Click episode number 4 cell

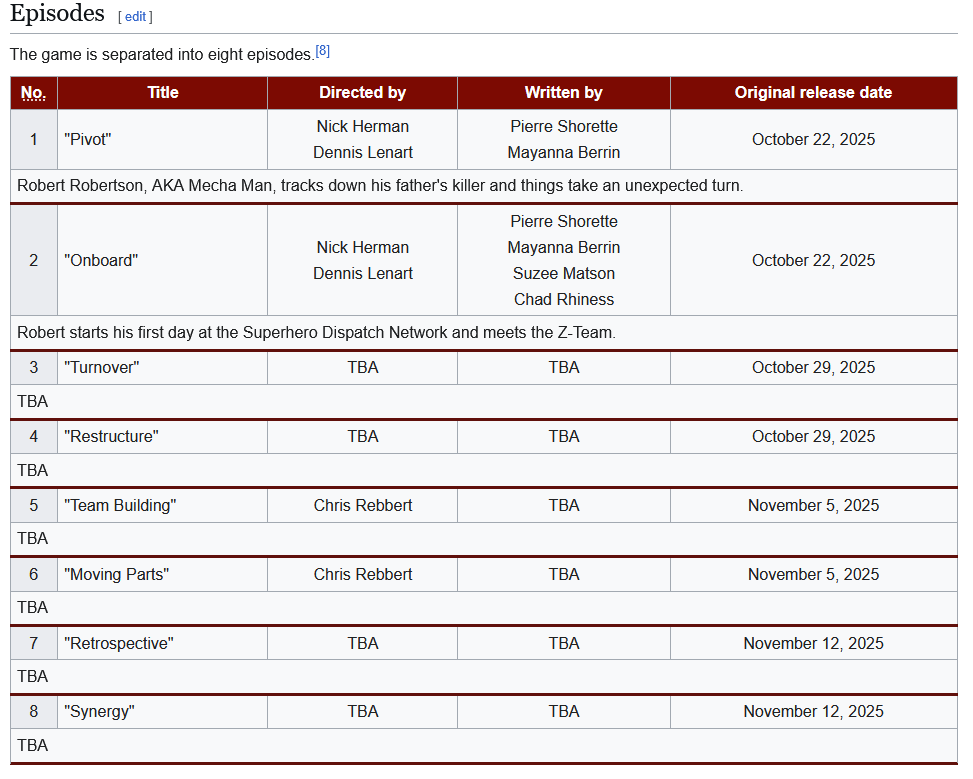pyautogui.click(x=34, y=436)
